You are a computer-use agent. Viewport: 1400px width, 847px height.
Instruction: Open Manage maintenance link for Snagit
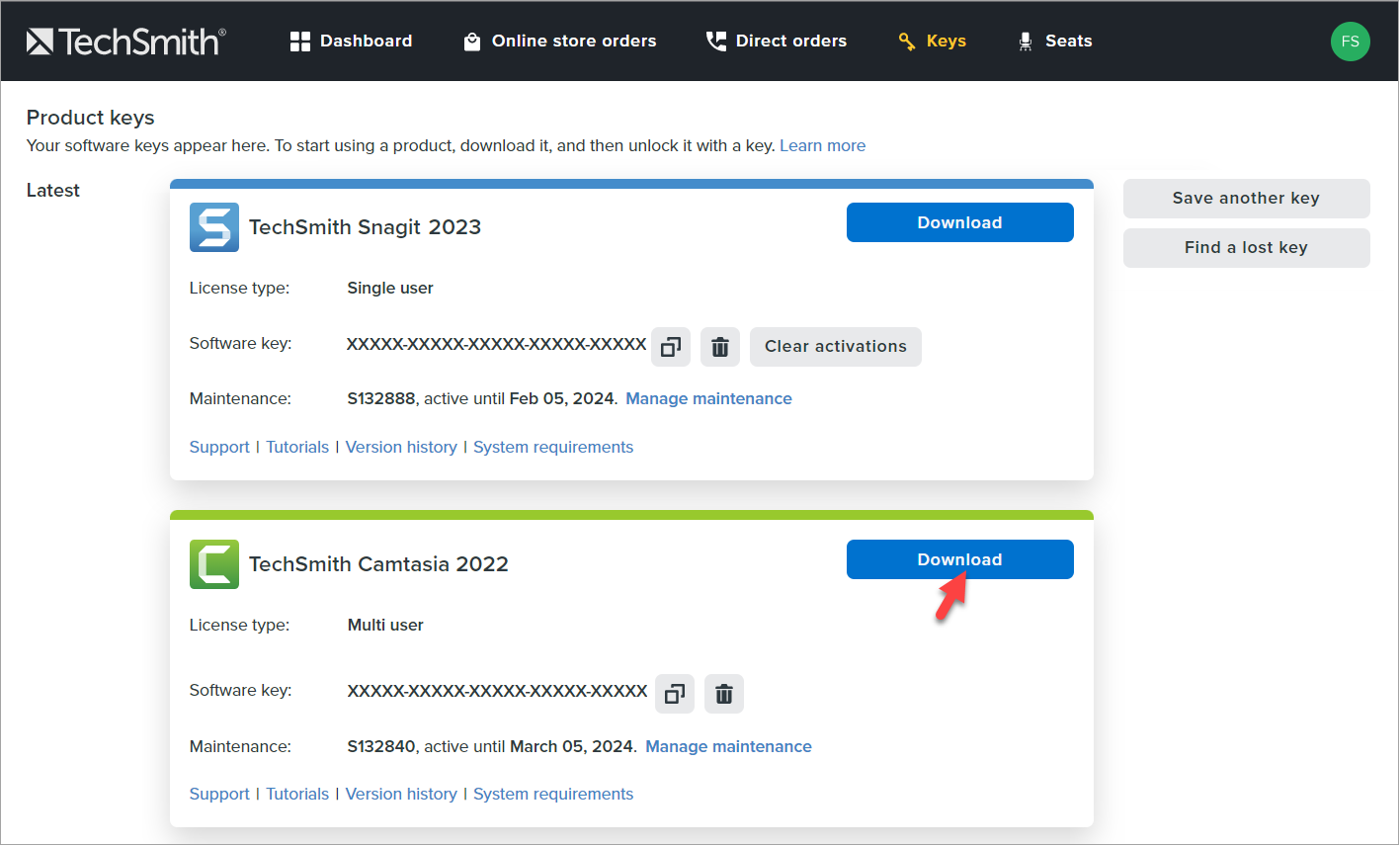click(x=708, y=399)
